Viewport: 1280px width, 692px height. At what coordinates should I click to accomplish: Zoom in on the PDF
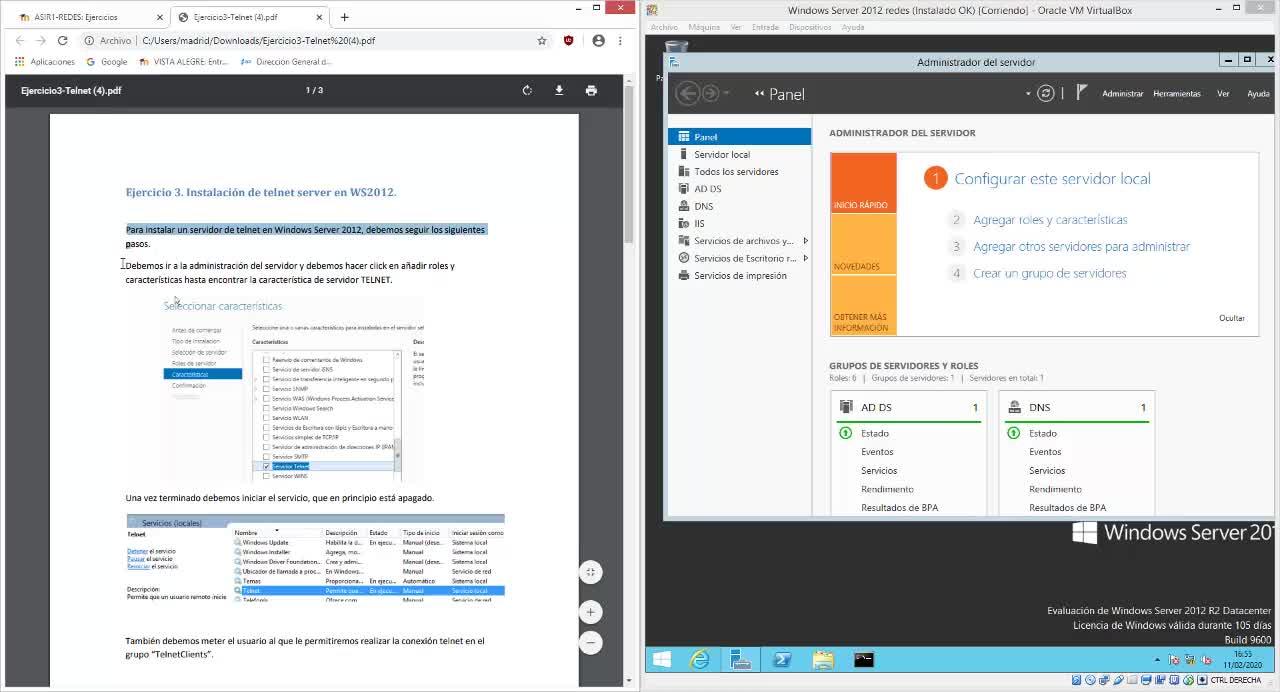click(591, 612)
